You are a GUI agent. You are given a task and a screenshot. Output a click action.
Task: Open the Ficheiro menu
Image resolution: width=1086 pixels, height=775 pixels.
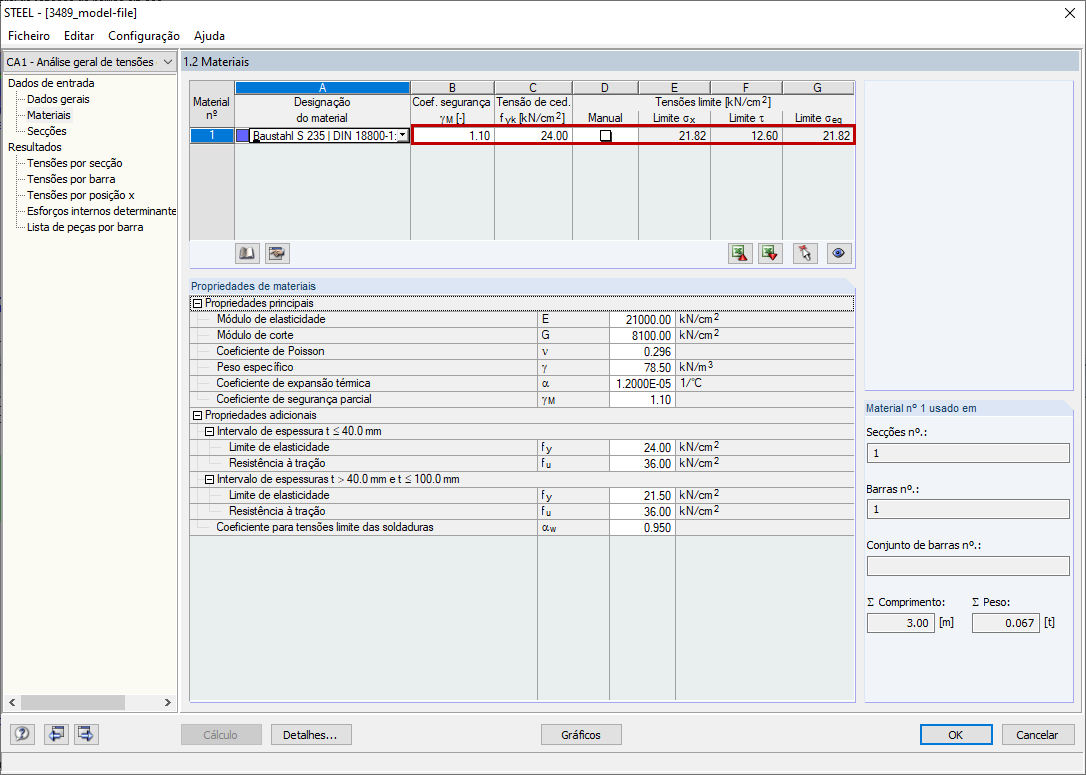(29, 36)
